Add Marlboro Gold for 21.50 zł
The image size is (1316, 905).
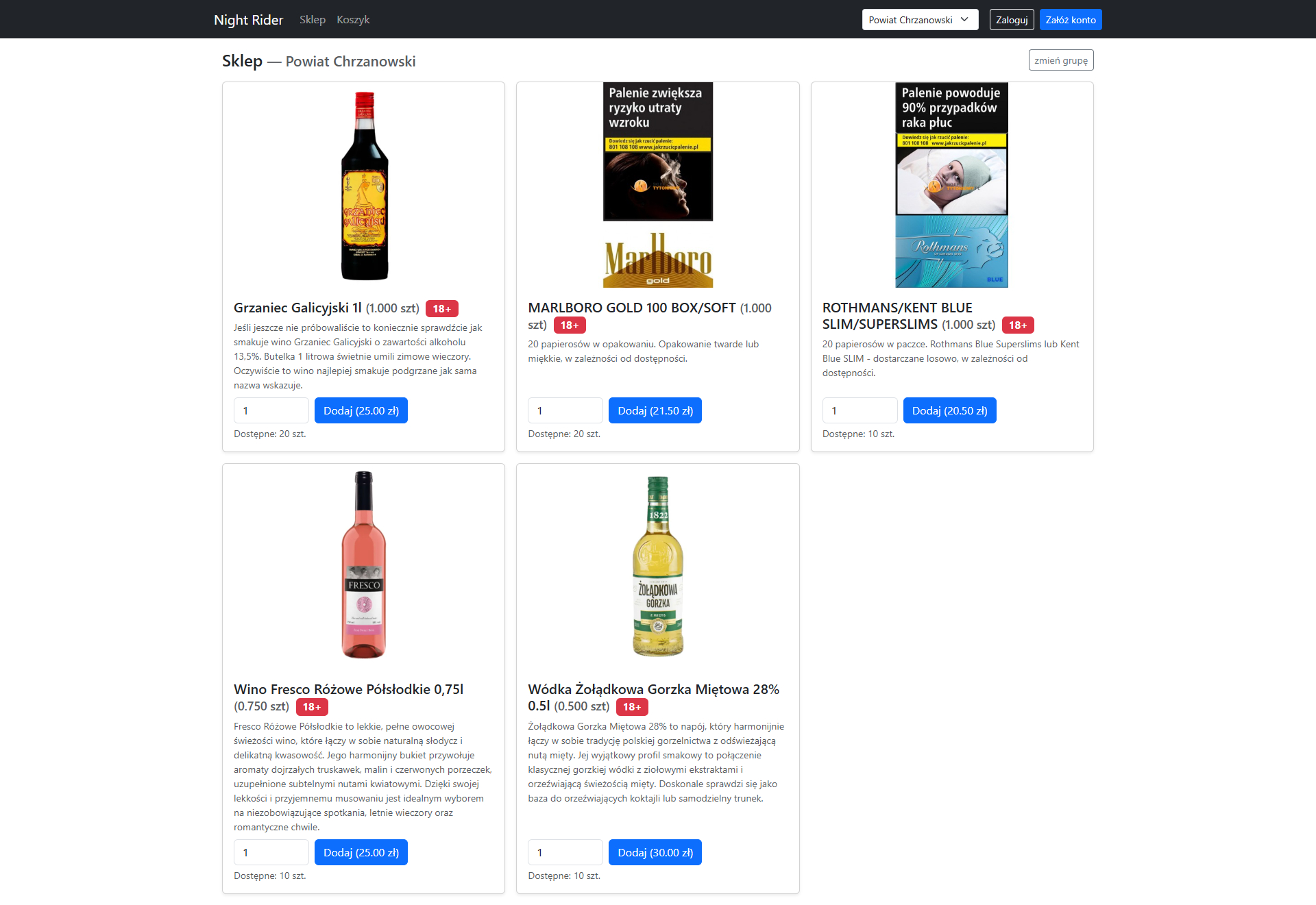tap(655, 411)
